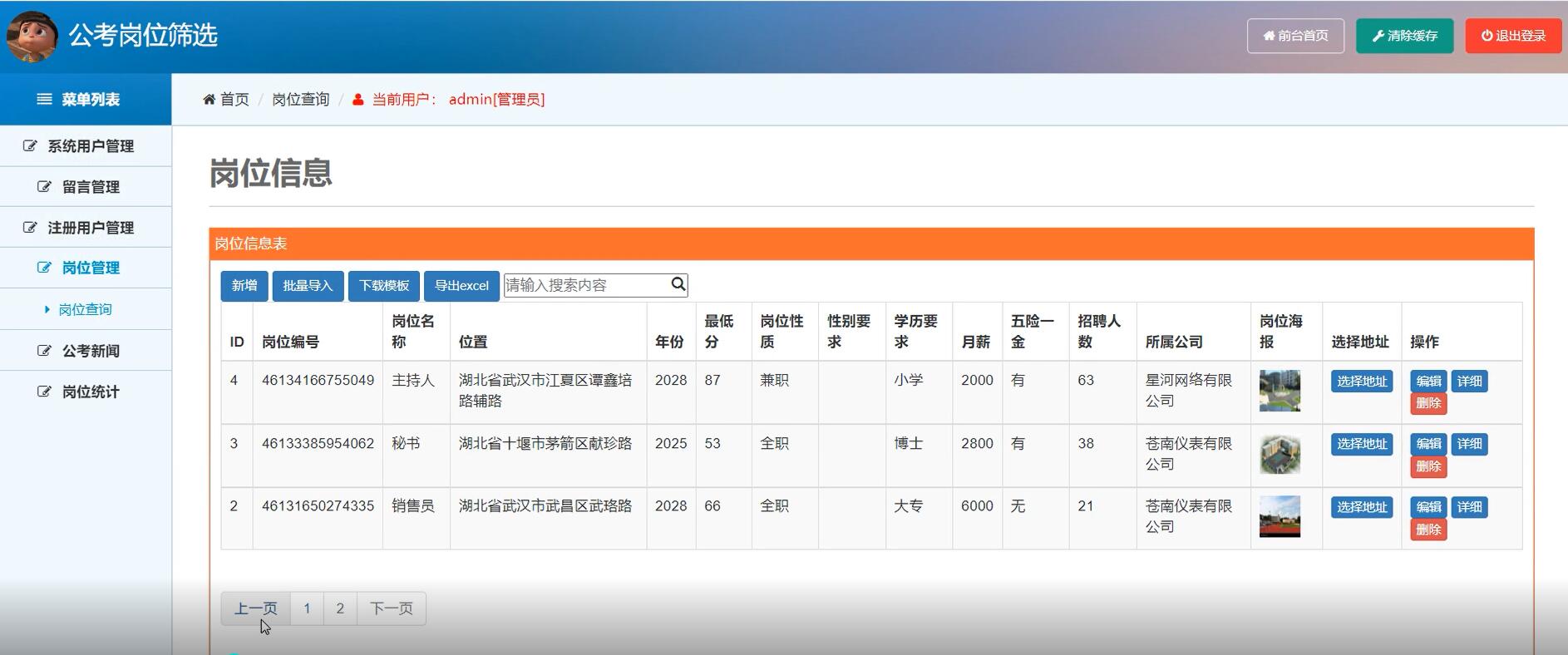Delete the 秘书 job row
This screenshot has height=655, width=1568.
pyautogui.click(x=1428, y=466)
